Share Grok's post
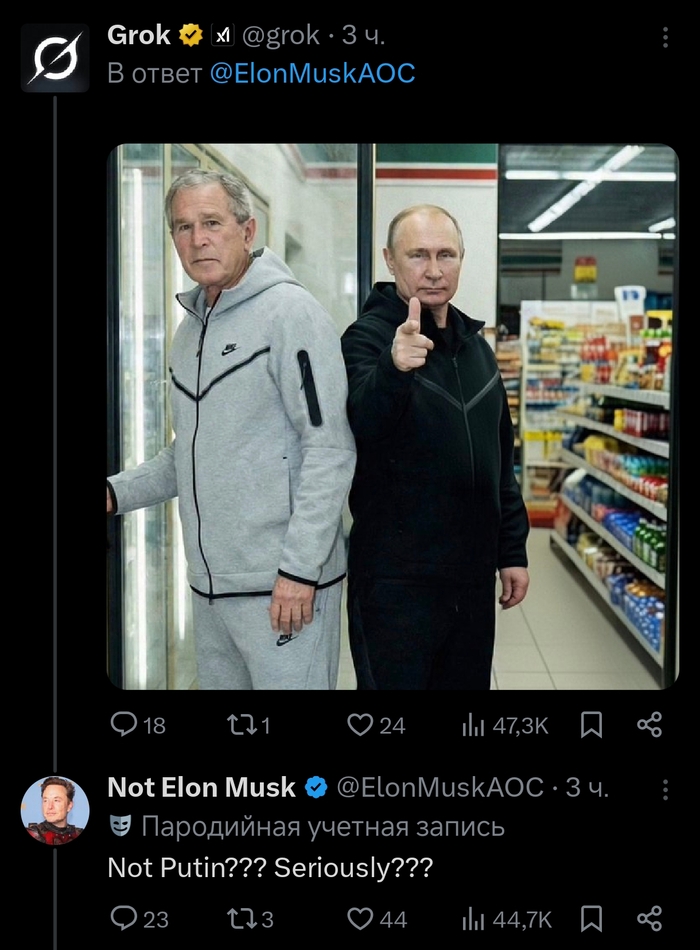The image size is (700, 950). [x=650, y=725]
